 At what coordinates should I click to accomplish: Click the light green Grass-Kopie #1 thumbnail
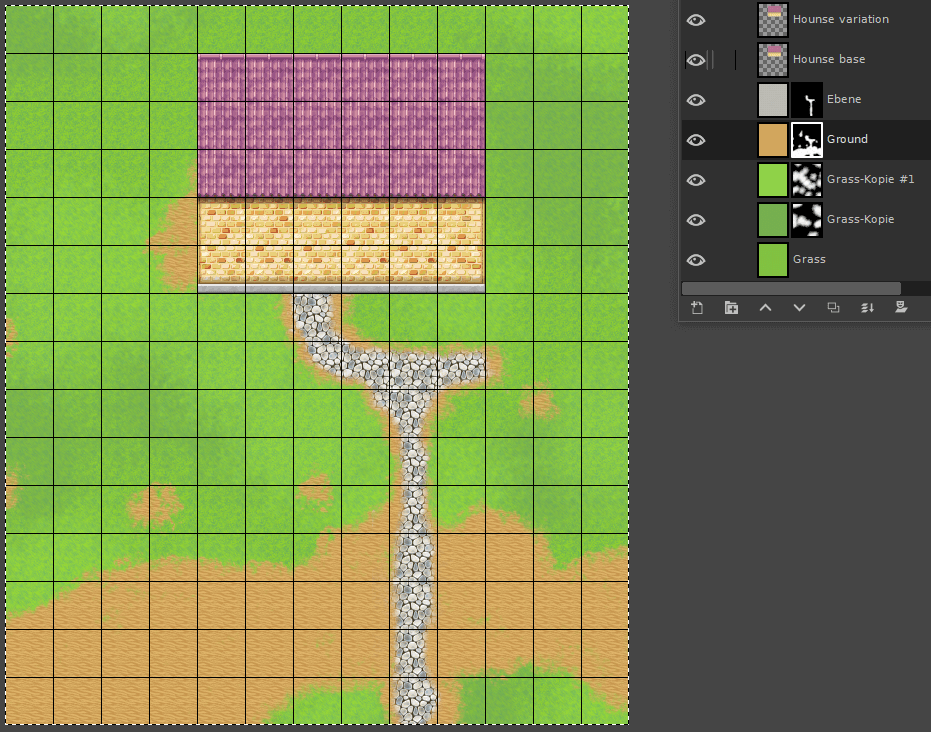(x=773, y=179)
